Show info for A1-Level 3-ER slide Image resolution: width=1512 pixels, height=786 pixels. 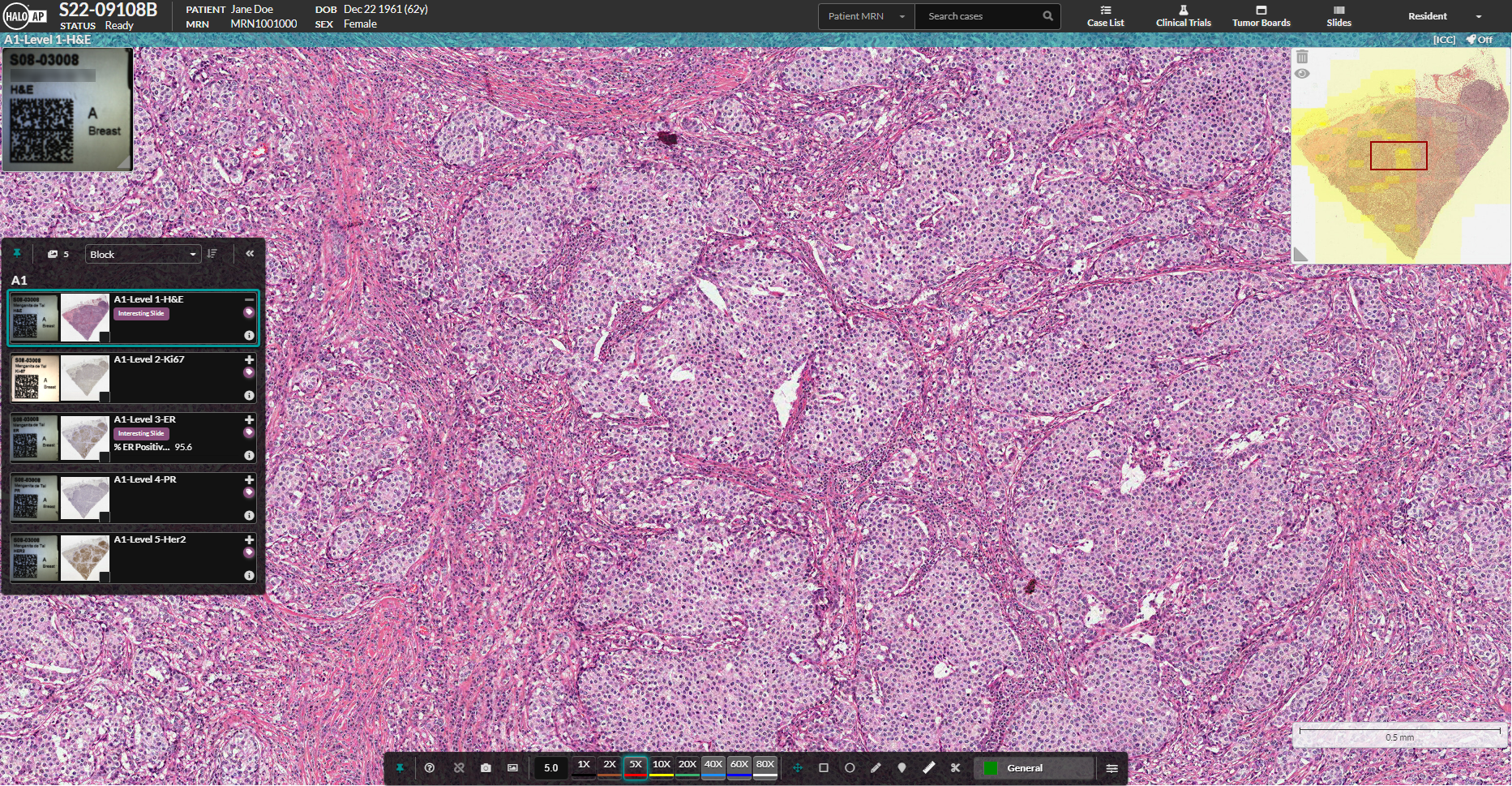pos(249,455)
